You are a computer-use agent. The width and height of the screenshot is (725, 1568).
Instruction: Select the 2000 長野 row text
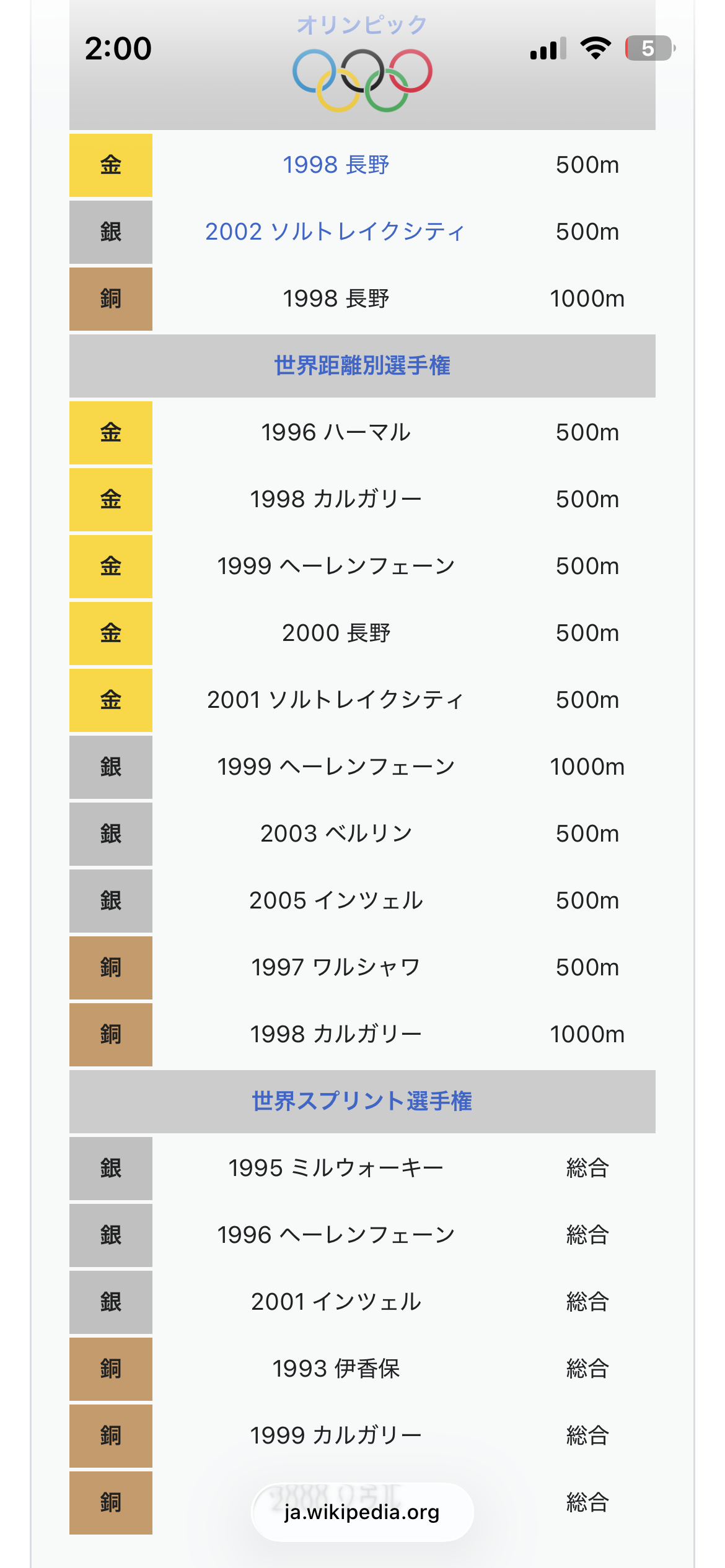(336, 633)
